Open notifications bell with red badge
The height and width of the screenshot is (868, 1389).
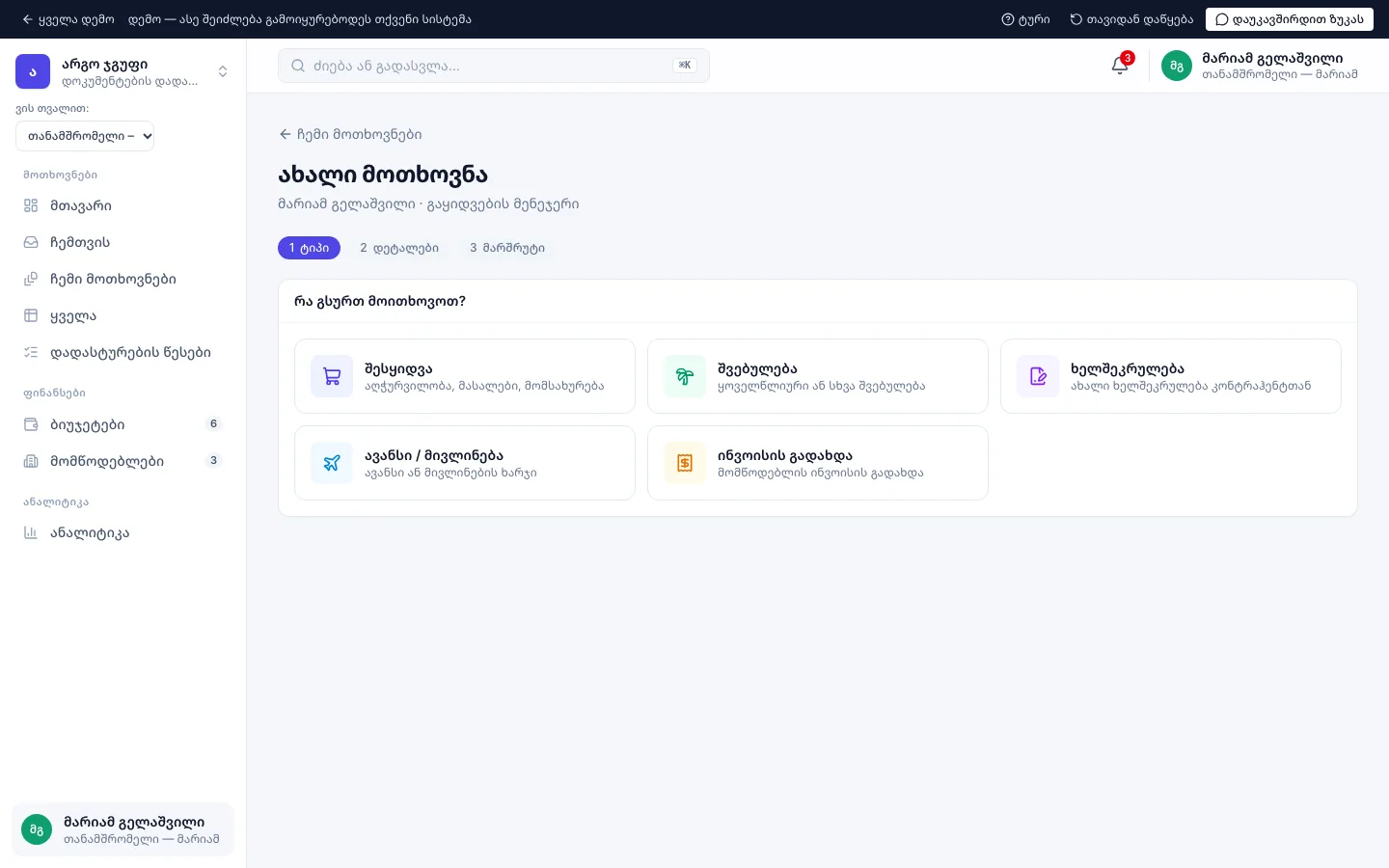(x=1120, y=66)
